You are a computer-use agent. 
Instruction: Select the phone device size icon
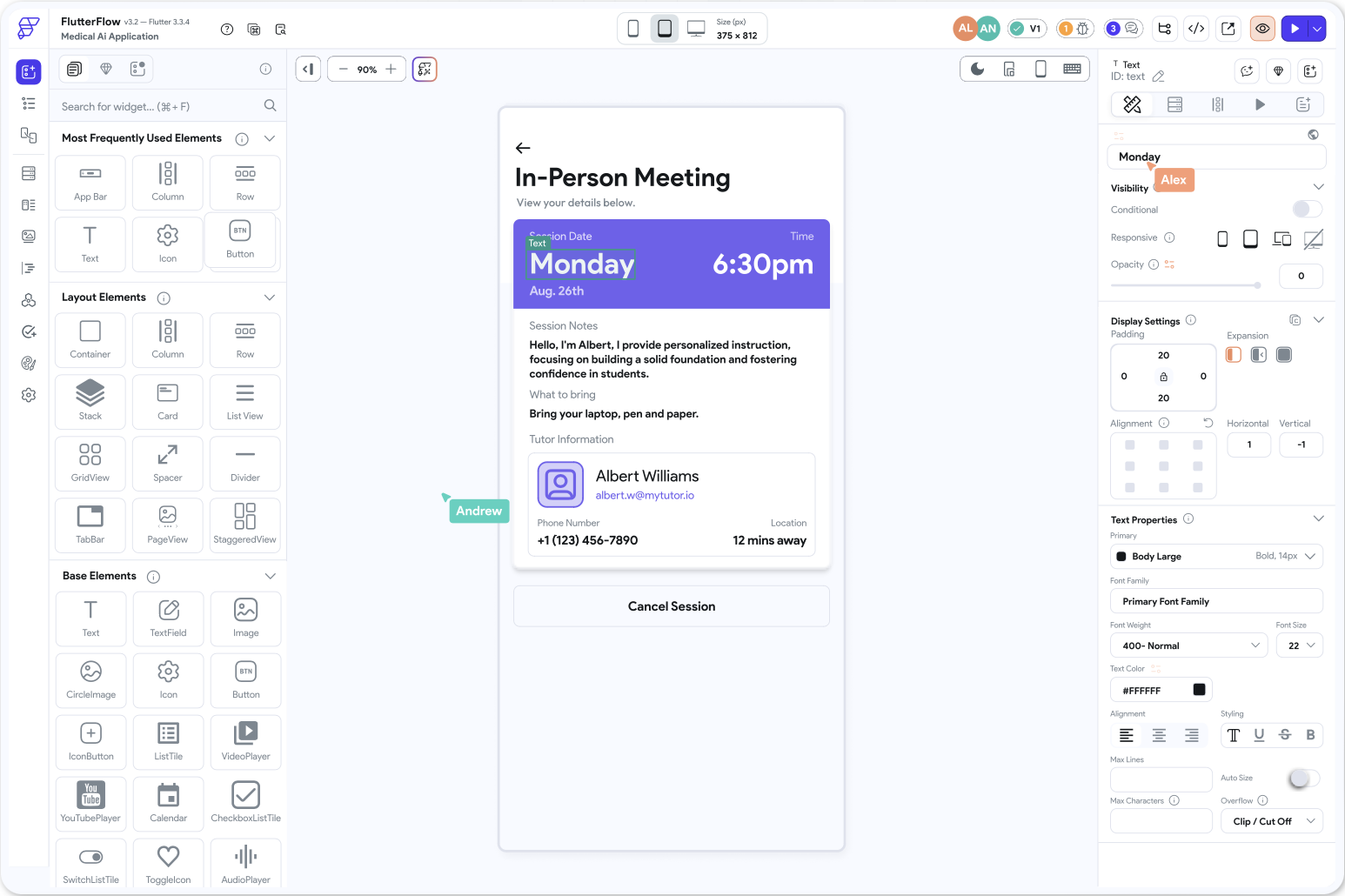pyautogui.click(x=633, y=29)
